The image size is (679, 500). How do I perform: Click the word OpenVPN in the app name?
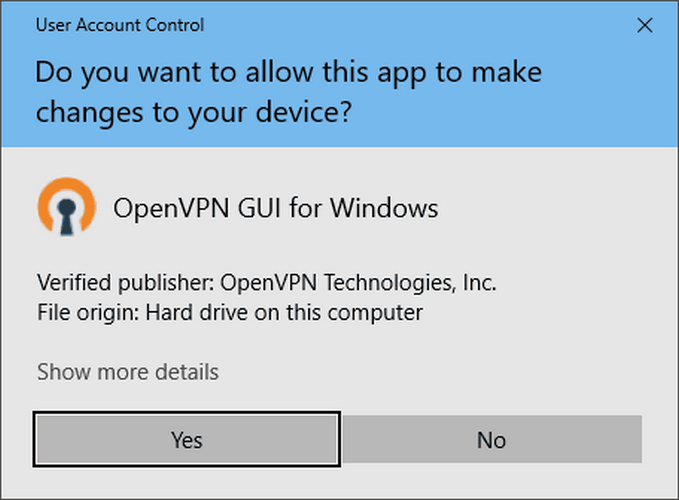point(171,208)
